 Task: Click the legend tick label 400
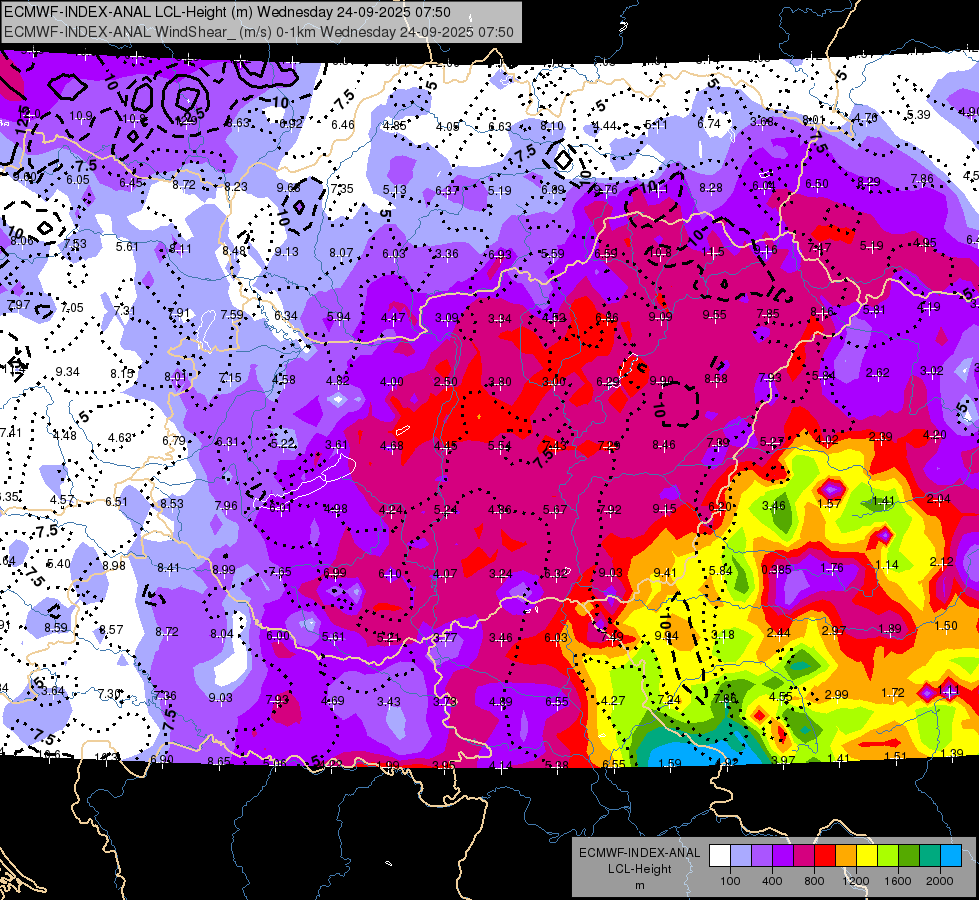pyautogui.click(x=772, y=881)
